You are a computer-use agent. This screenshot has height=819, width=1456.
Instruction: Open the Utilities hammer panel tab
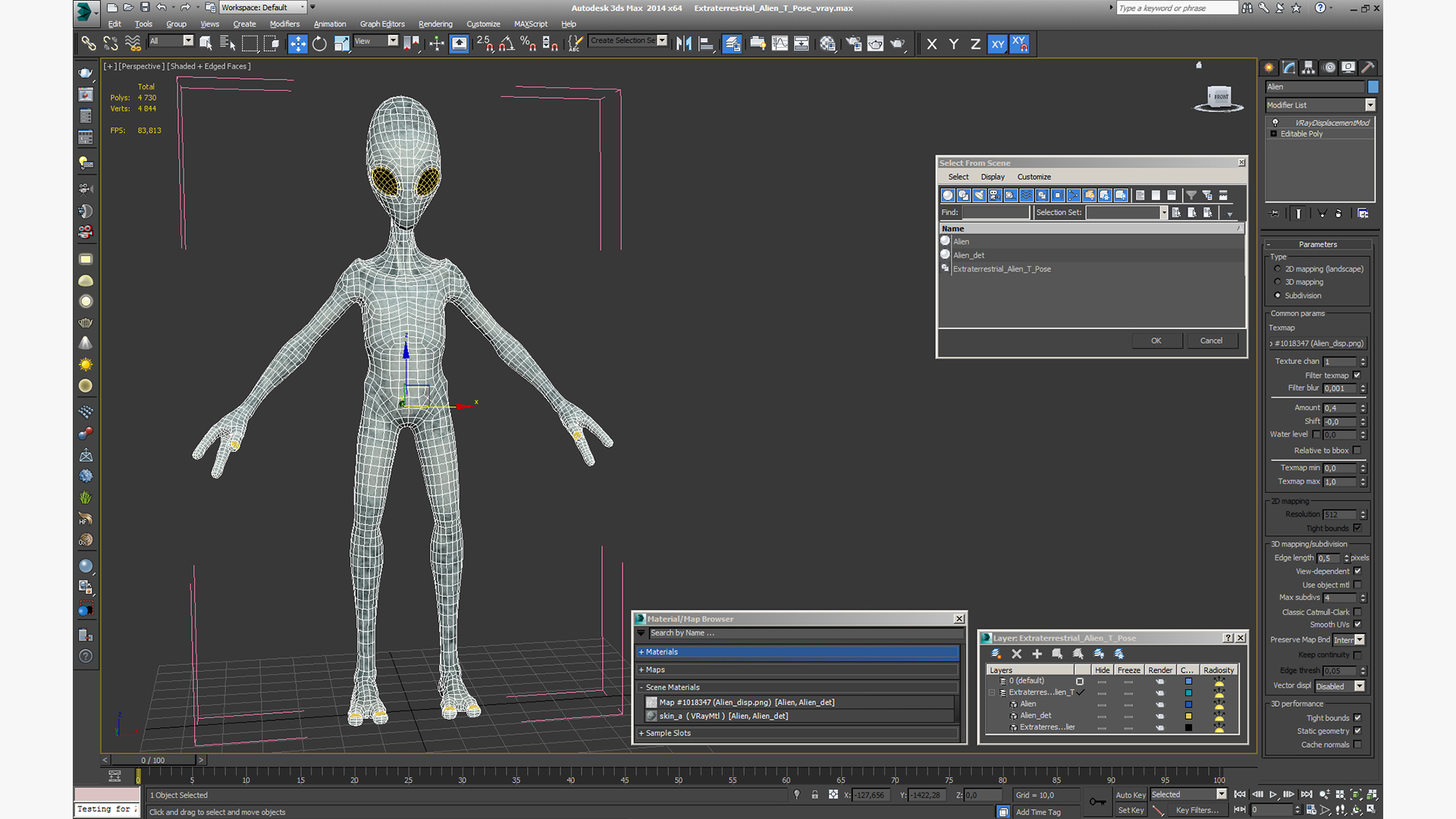[x=1368, y=67]
